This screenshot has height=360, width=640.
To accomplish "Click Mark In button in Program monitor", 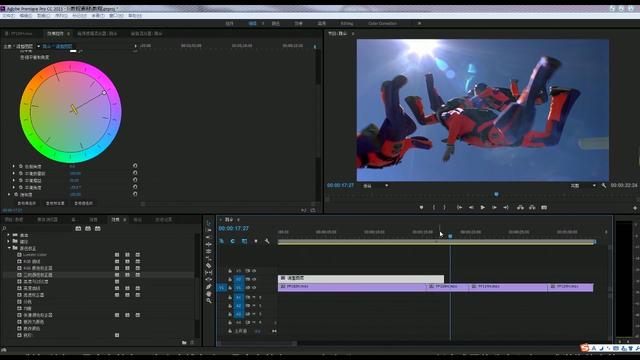I will [x=433, y=207].
